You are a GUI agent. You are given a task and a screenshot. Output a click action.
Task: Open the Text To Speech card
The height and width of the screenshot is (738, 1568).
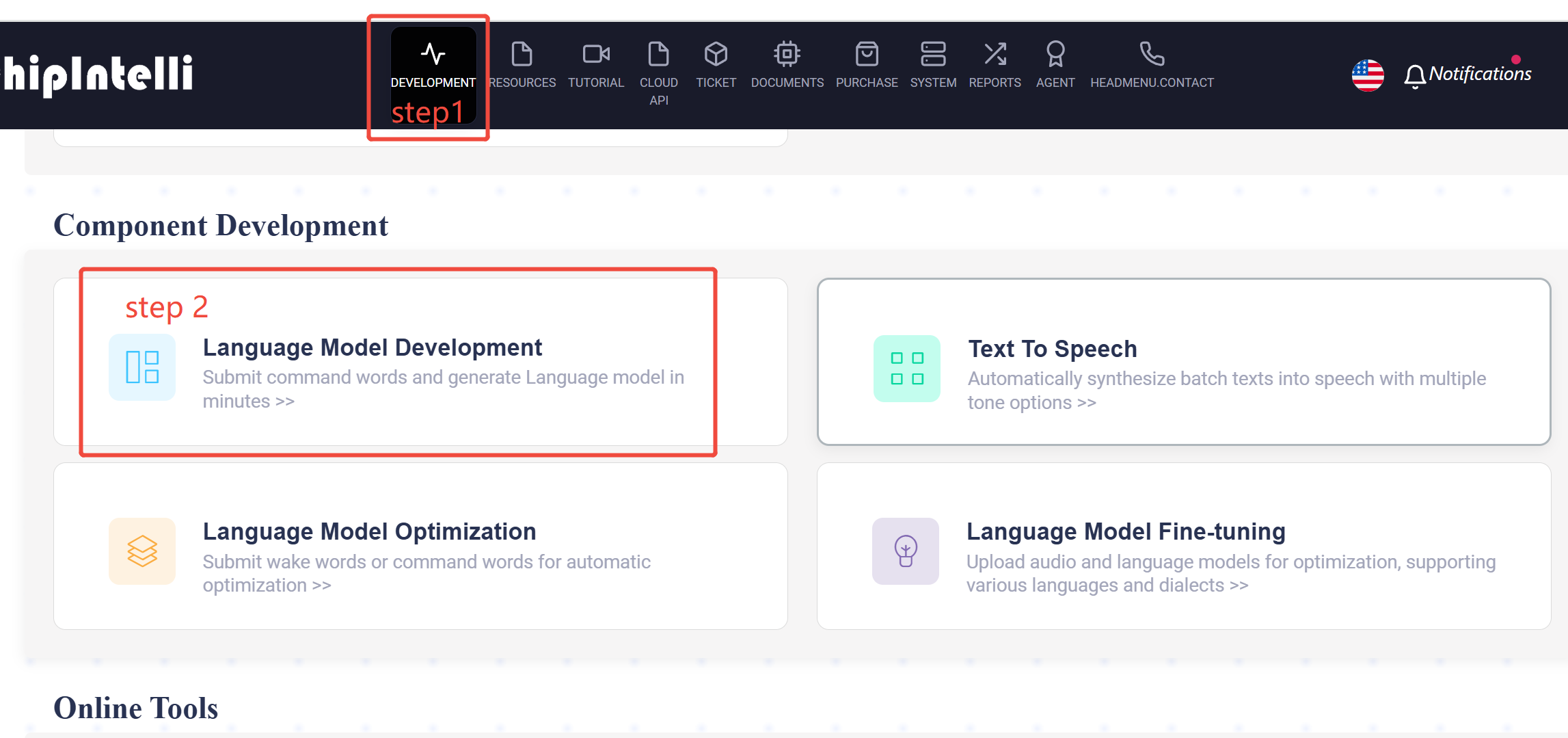pyautogui.click(x=1183, y=362)
